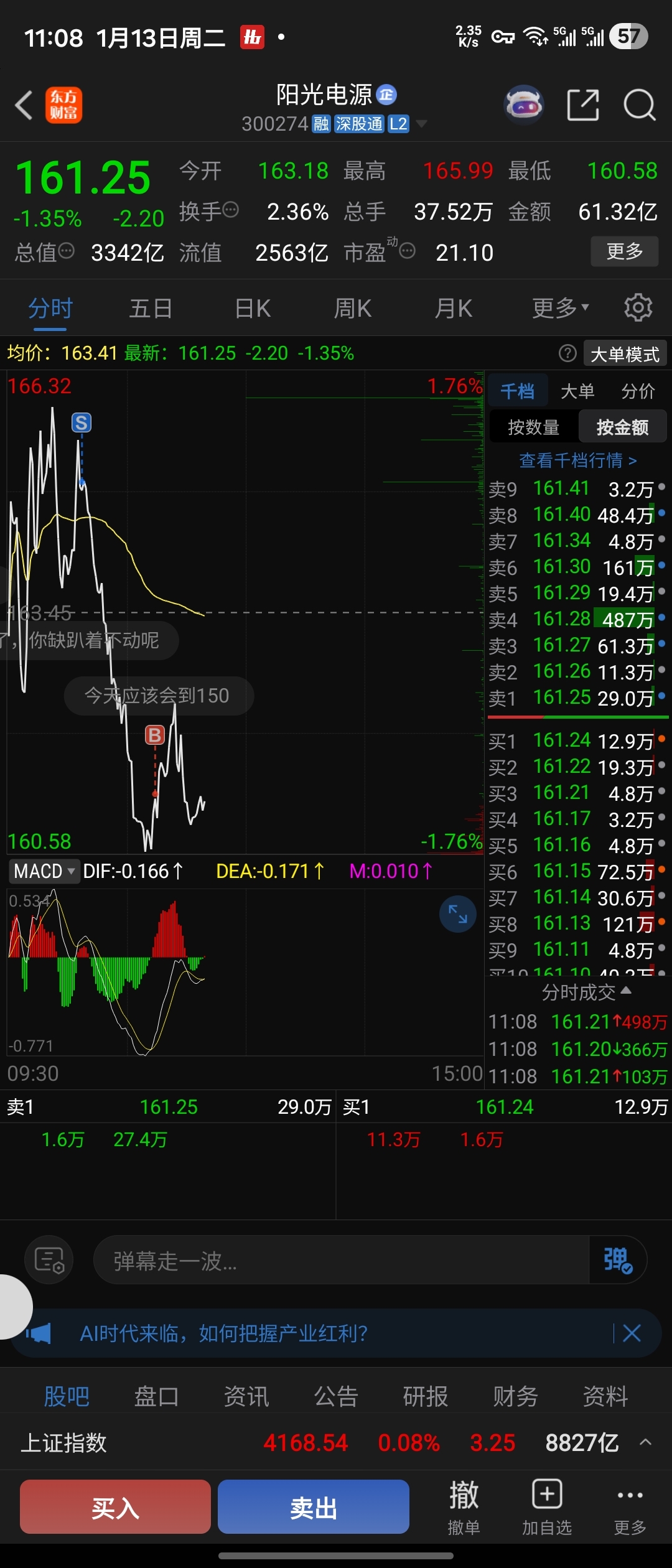
Task: Switch to 日K chart tab
Action: (253, 308)
